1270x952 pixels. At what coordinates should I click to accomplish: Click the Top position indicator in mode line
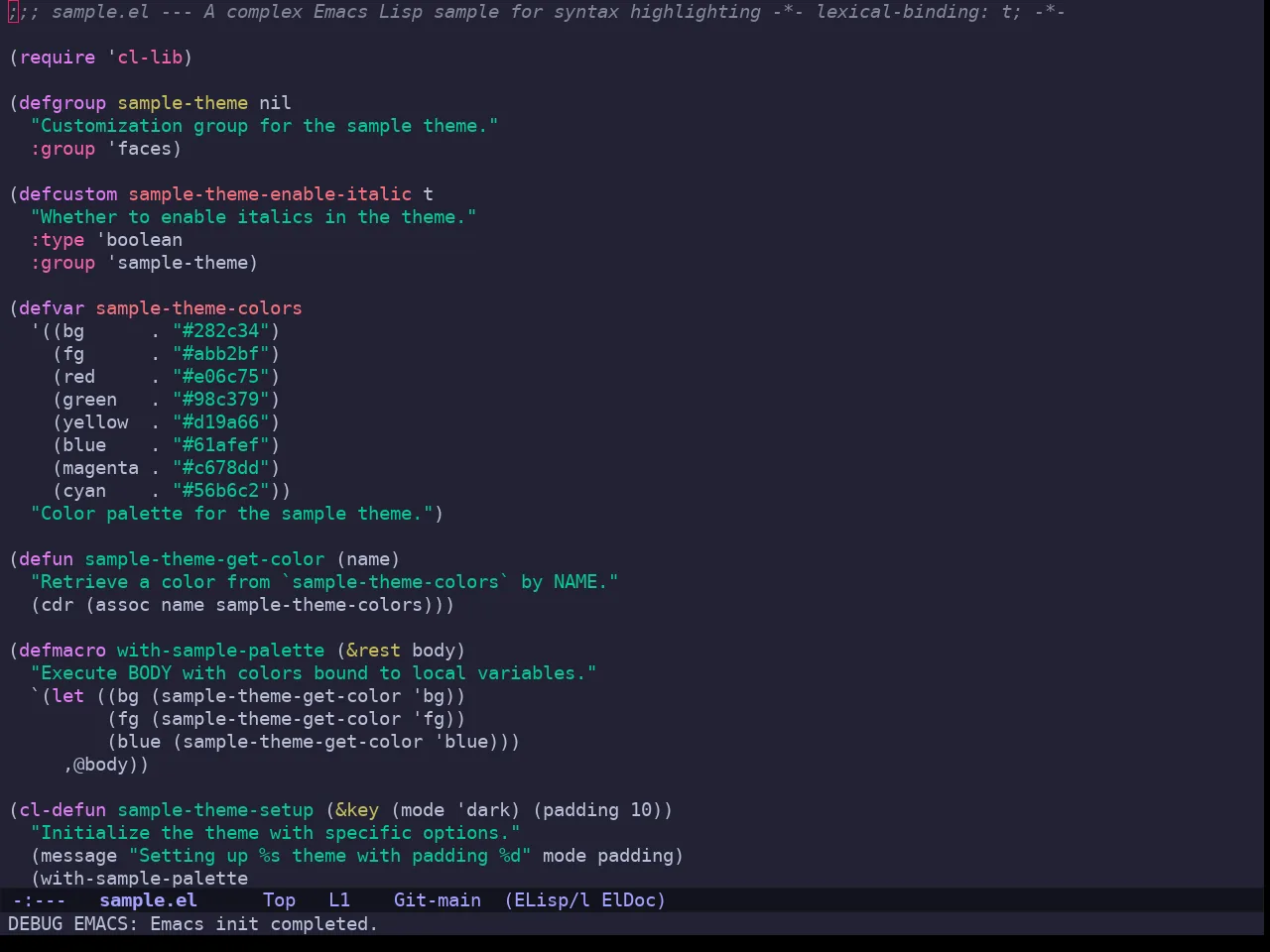[279, 900]
